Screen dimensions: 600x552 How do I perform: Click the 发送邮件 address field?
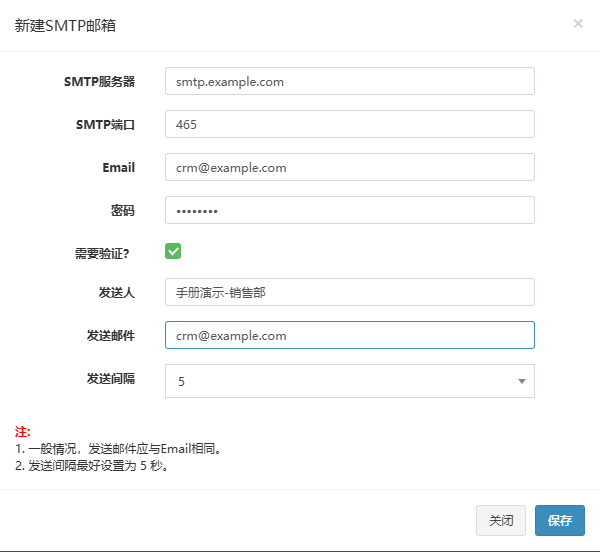(350, 335)
